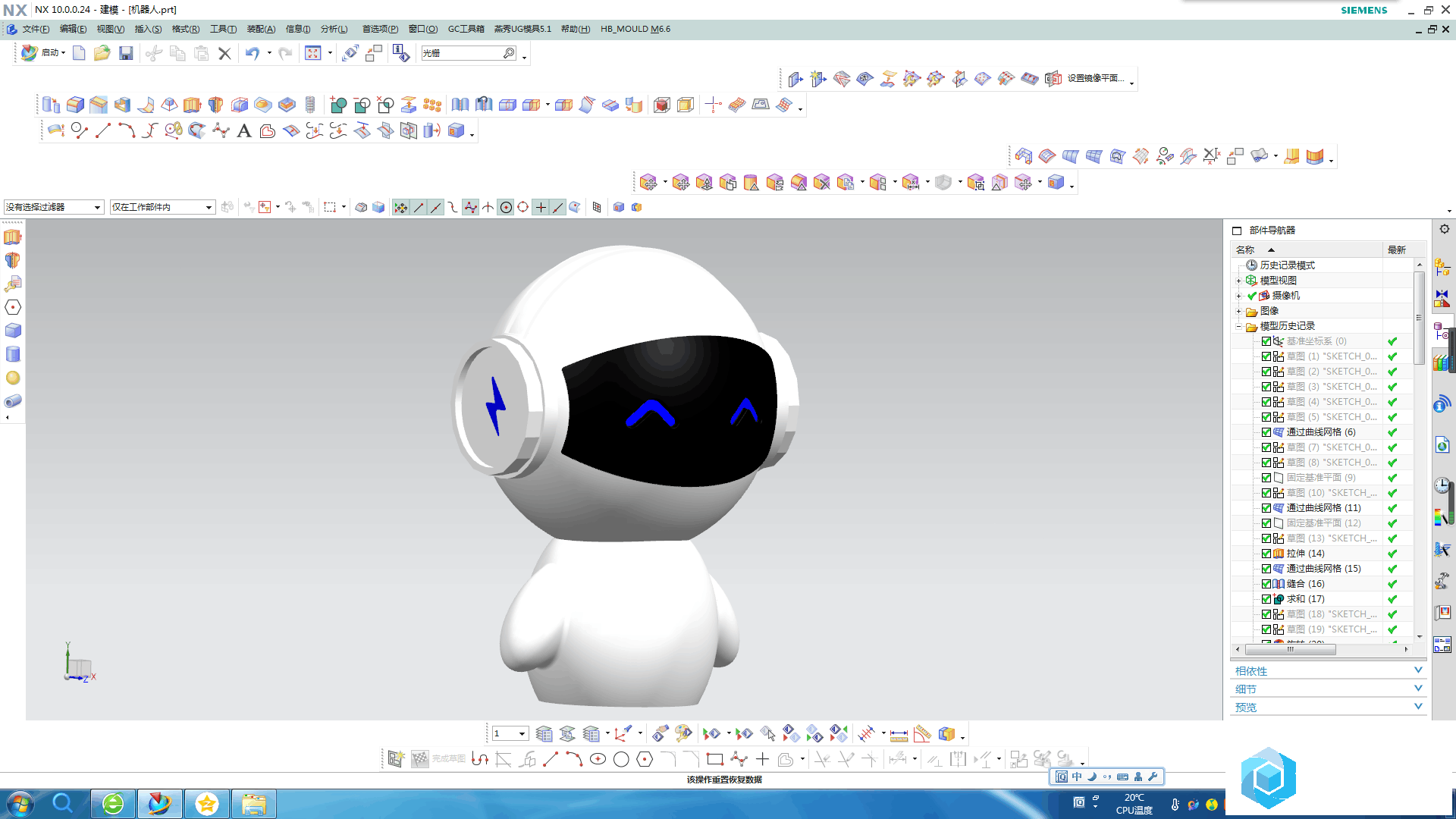Image resolution: width=1456 pixels, height=819 pixels.
Task: Uncheck the 拉伸 (14) feature checkbox
Action: coord(1266,554)
